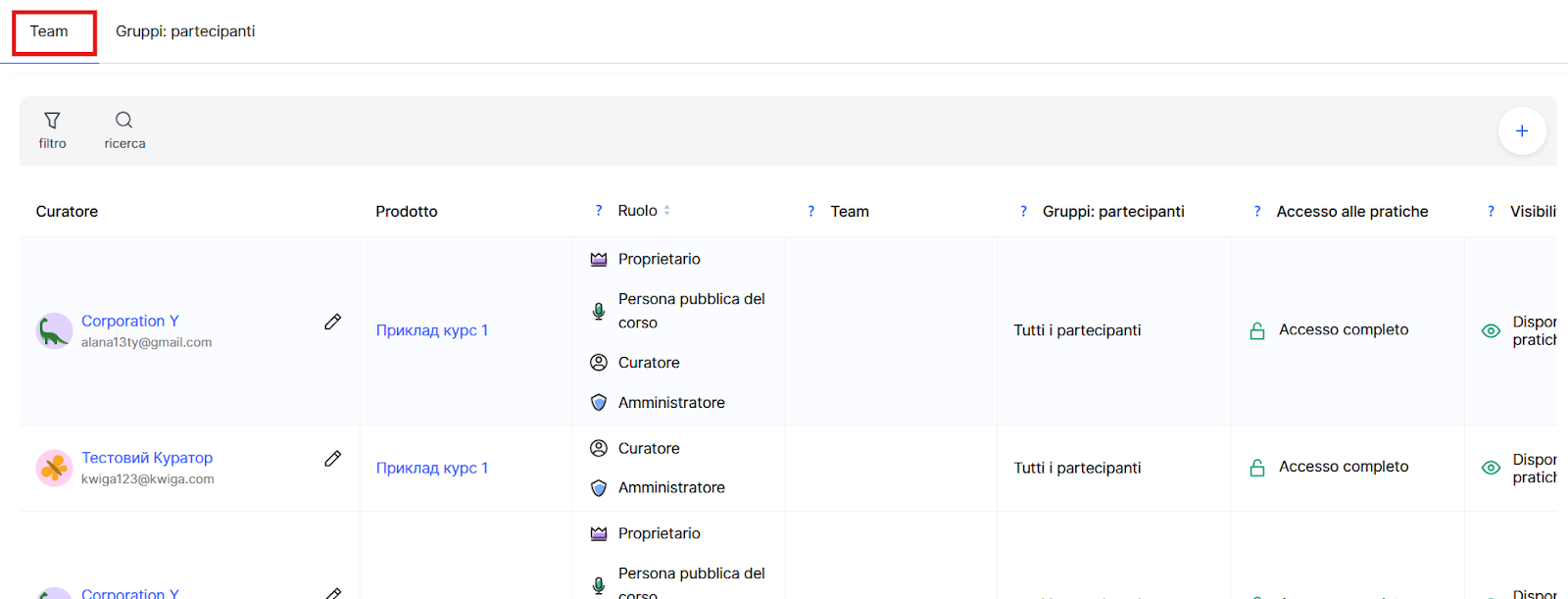Click help icon beside Gruppi: partecipanti header
This screenshot has height=599, width=1568.
[x=1023, y=211]
